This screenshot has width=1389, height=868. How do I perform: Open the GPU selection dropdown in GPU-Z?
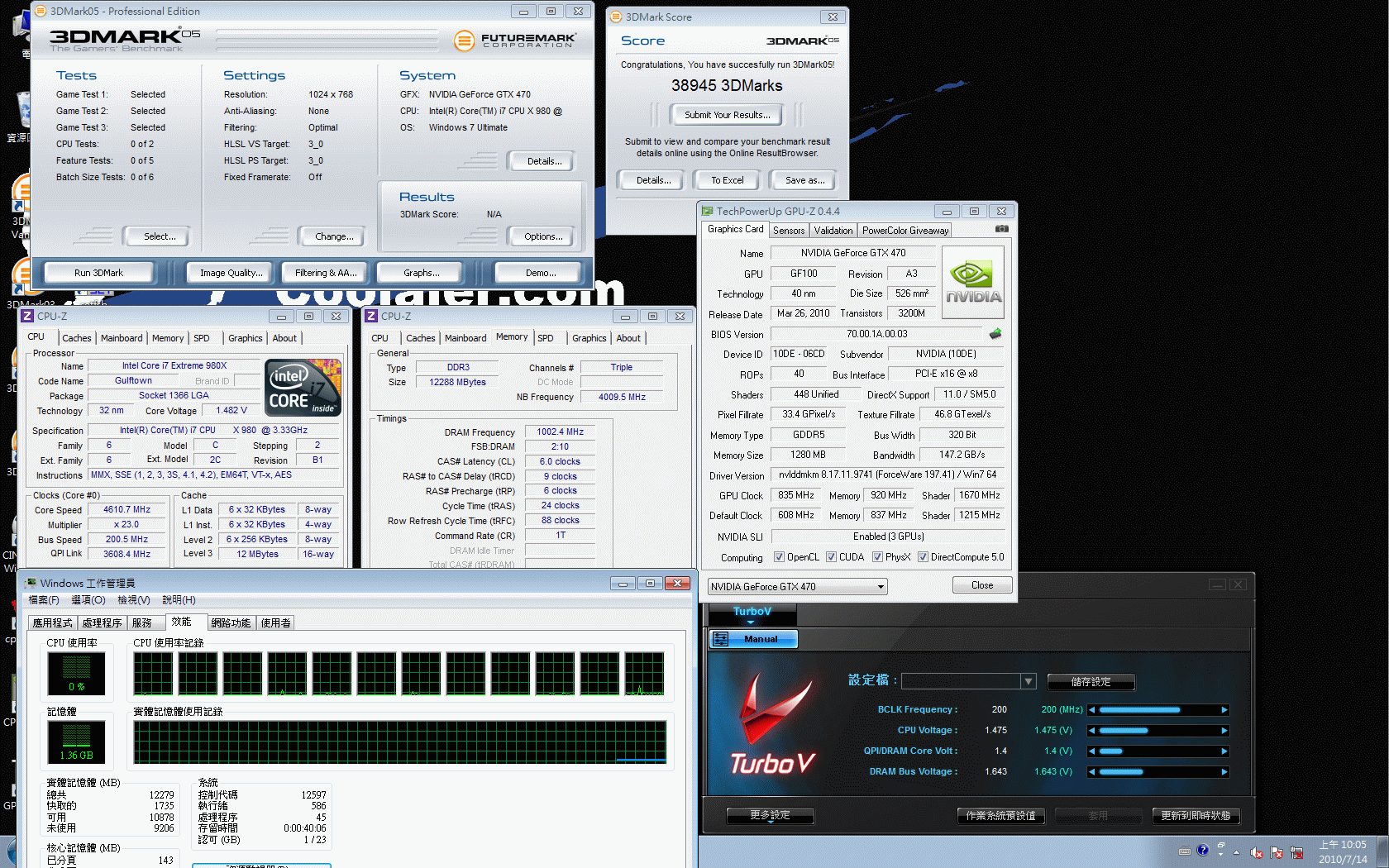coord(797,586)
